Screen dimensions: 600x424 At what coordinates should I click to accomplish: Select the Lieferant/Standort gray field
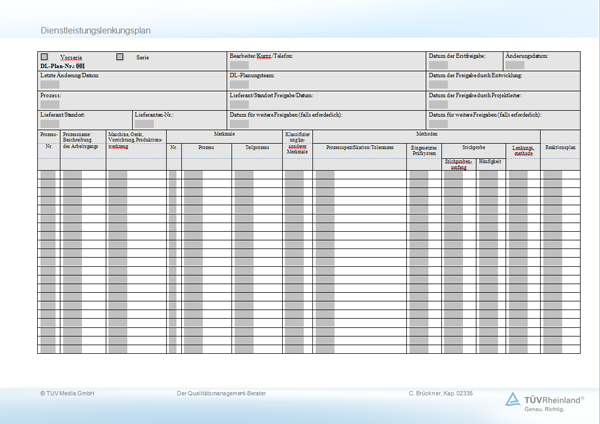pos(50,123)
